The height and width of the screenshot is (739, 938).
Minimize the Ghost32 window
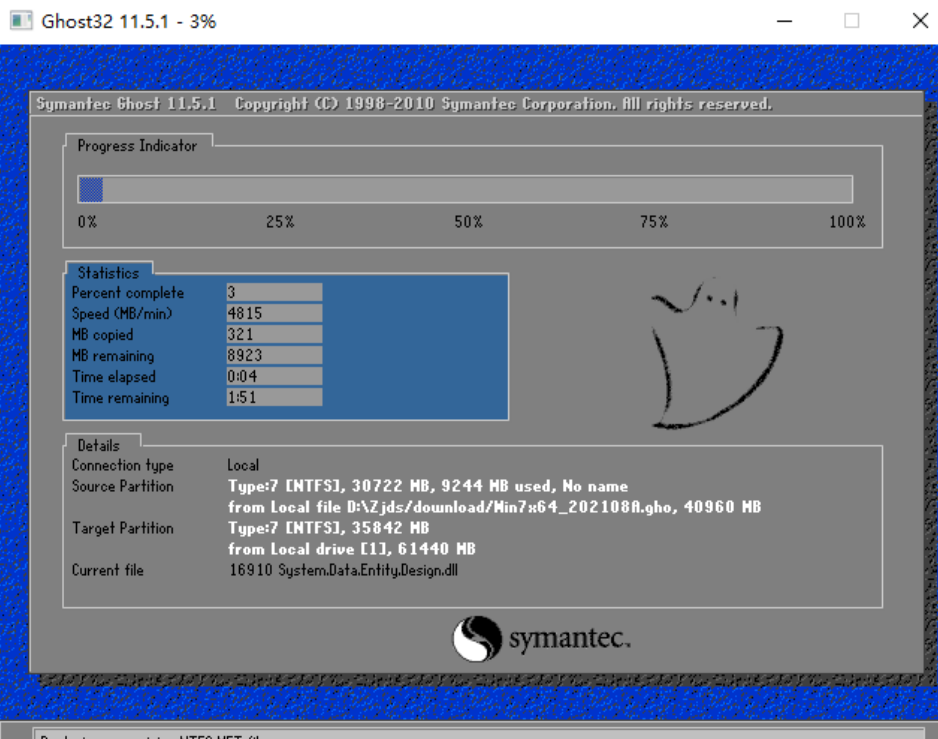[x=782, y=21]
